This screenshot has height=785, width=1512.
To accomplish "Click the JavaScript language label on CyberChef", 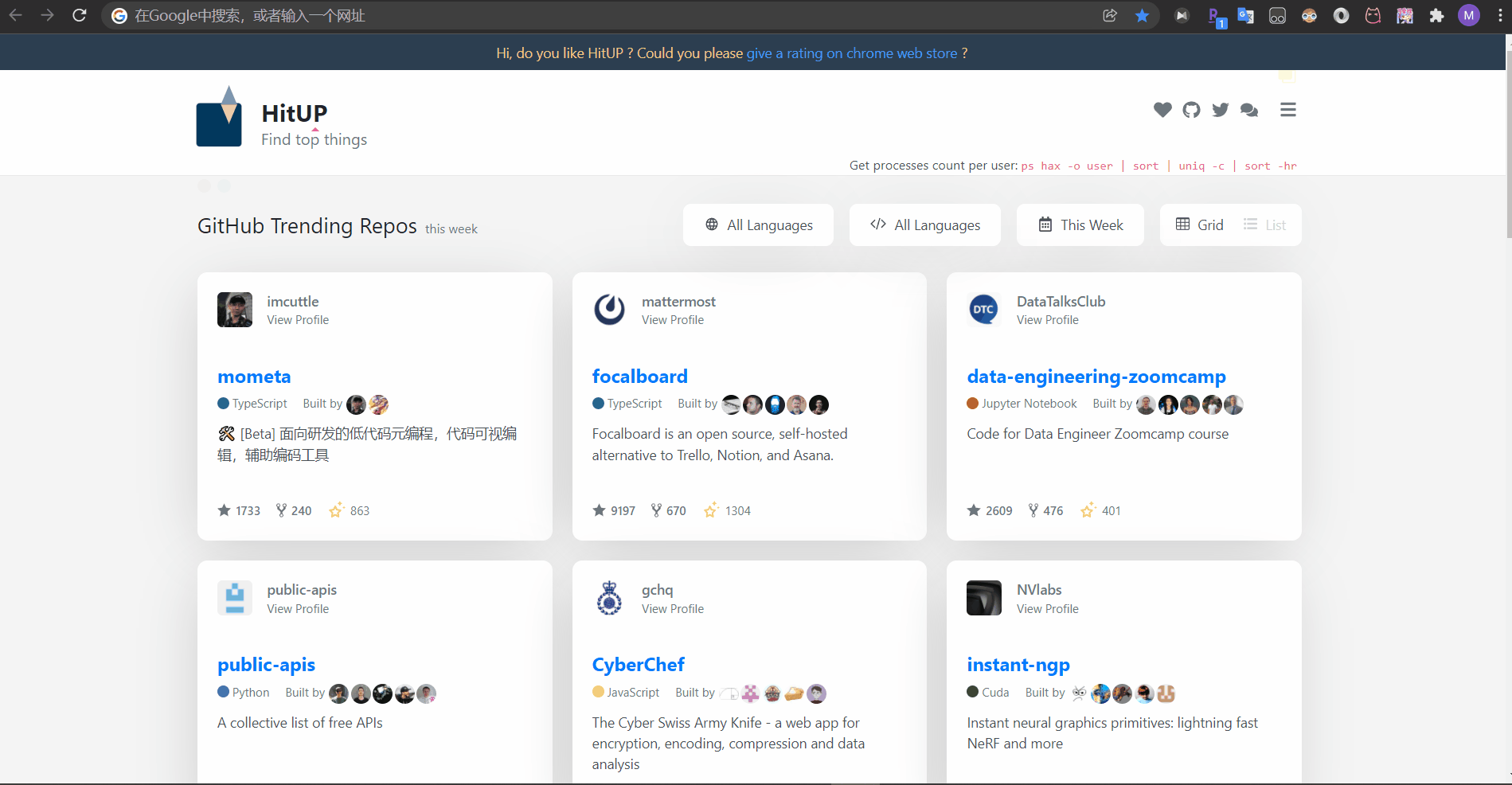I will (633, 693).
